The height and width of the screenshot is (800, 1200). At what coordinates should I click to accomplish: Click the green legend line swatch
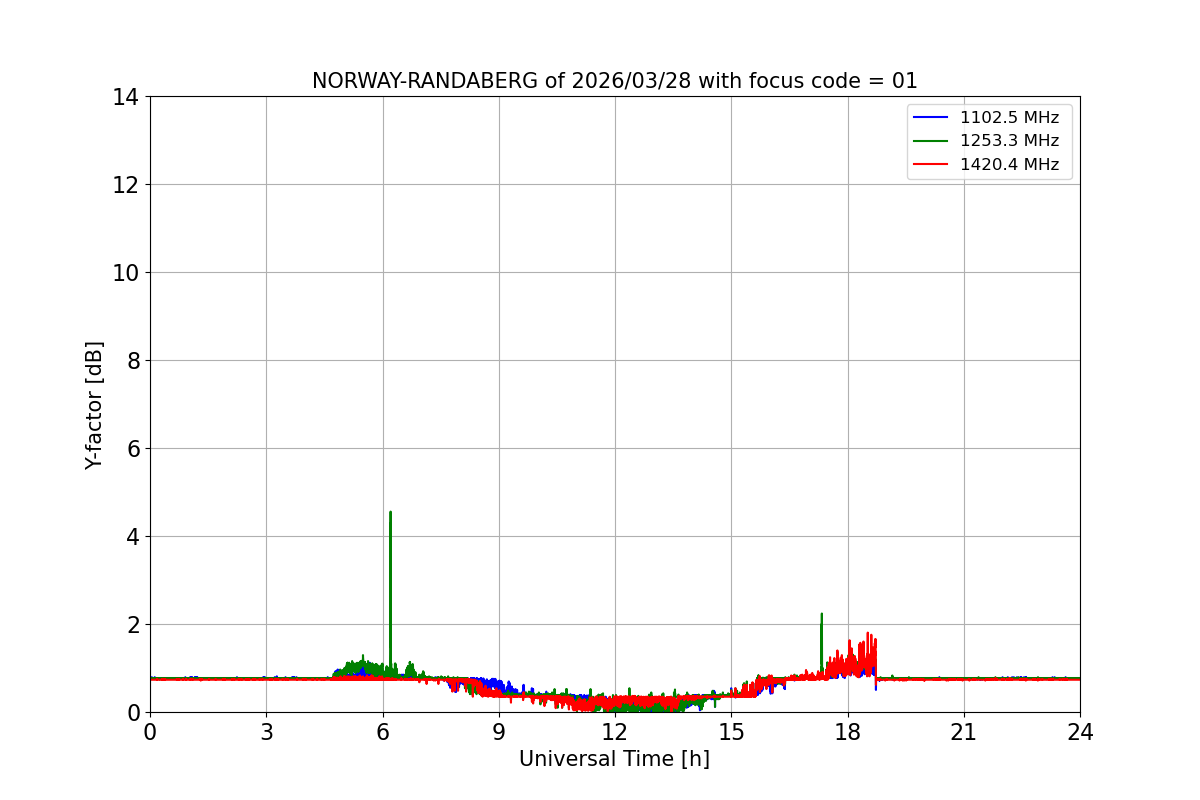(931, 141)
